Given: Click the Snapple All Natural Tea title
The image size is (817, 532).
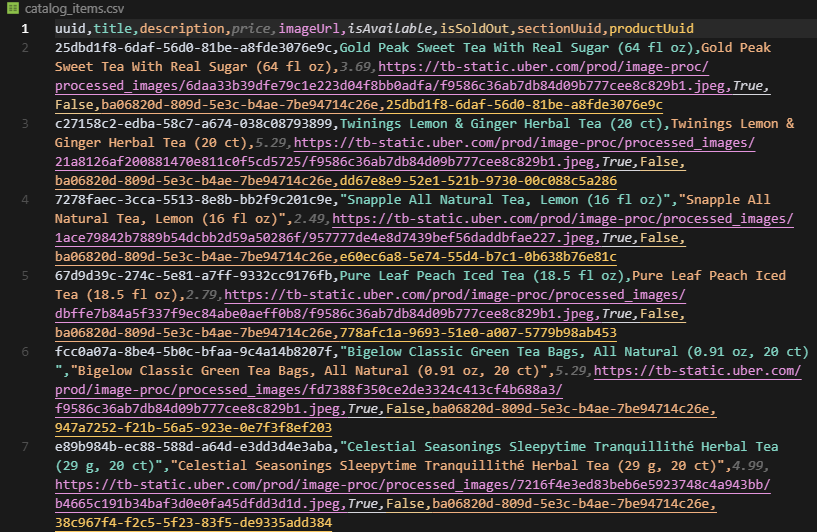Looking at the screenshot, I should pyautogui.click(x=505, y=200).
